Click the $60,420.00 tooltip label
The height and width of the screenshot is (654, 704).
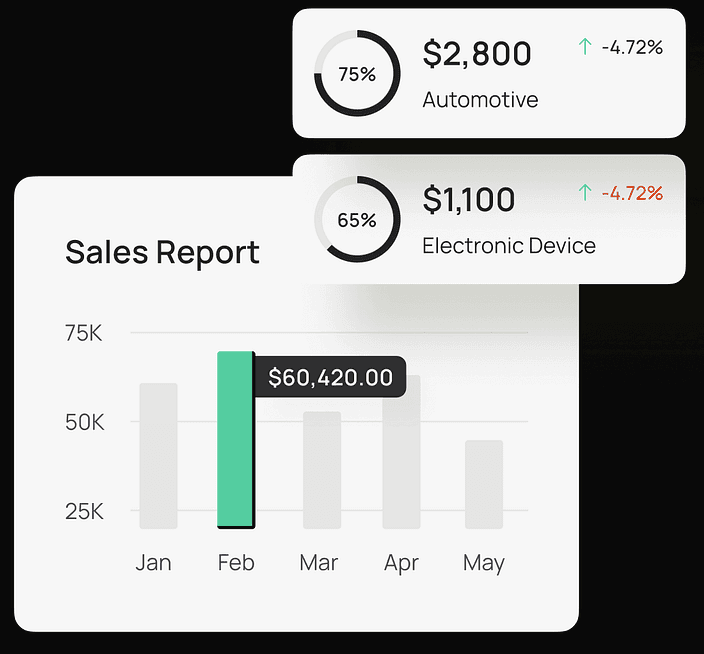(330, 378)
